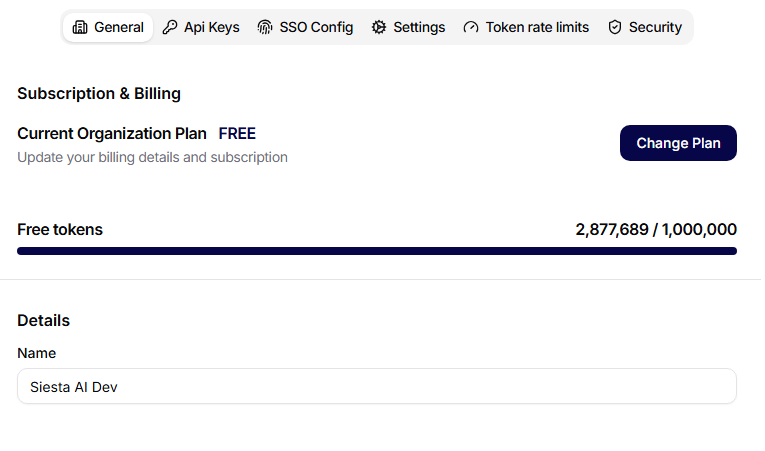Click the fingerprint icon for SSO Config
Screen dimensions: 765x451
coord(265,27)
